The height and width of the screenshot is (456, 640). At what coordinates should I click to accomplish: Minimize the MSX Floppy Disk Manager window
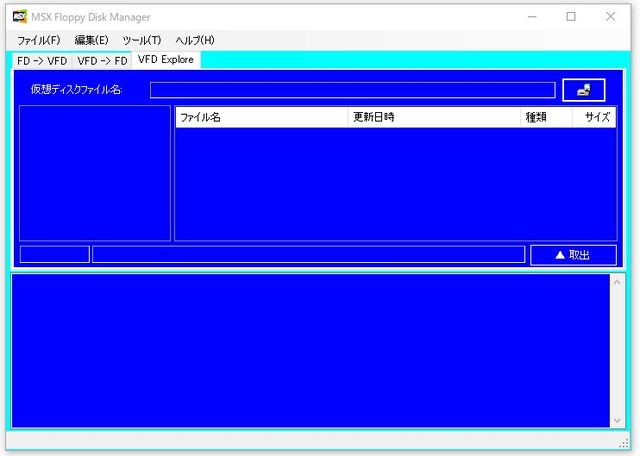click(532, 17)
